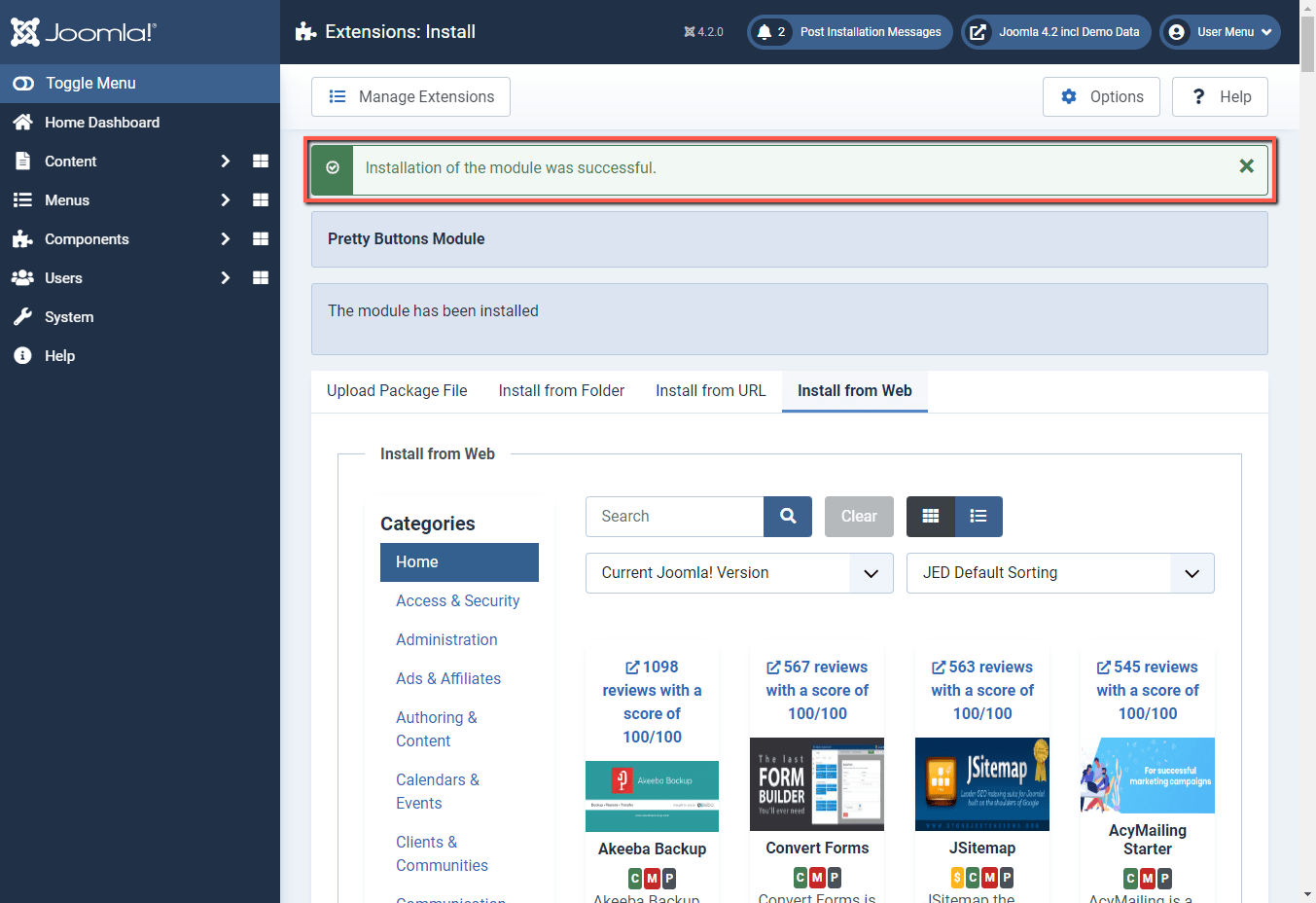Open the Users dashboard grid icon
The height and width of the screenshot is (903, 1316).
[260, 277]
